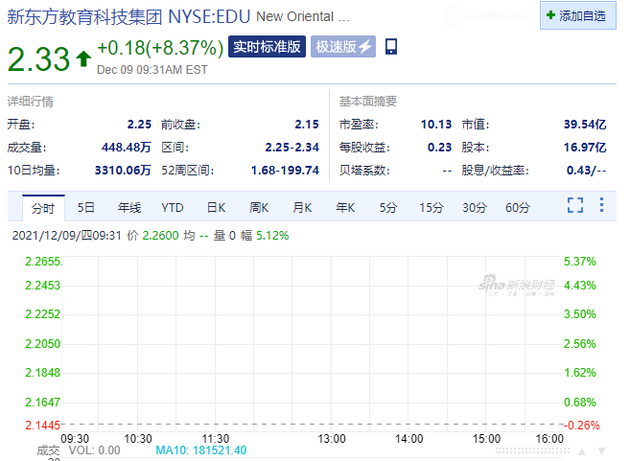The height and width of the screenshot is (461, 630).
Task: Click the 开盘 value 2.25
Action: coord(139,125)
